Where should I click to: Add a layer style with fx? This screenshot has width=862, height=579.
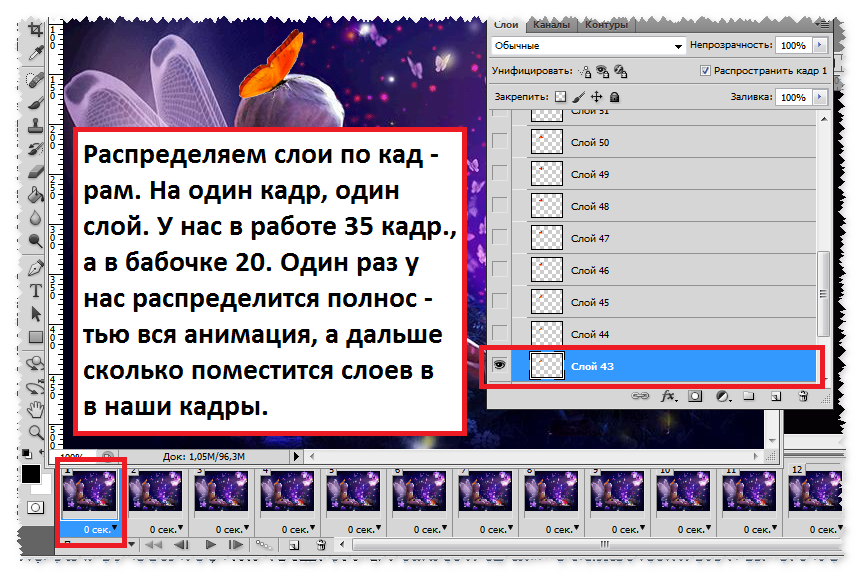point(668,396)
